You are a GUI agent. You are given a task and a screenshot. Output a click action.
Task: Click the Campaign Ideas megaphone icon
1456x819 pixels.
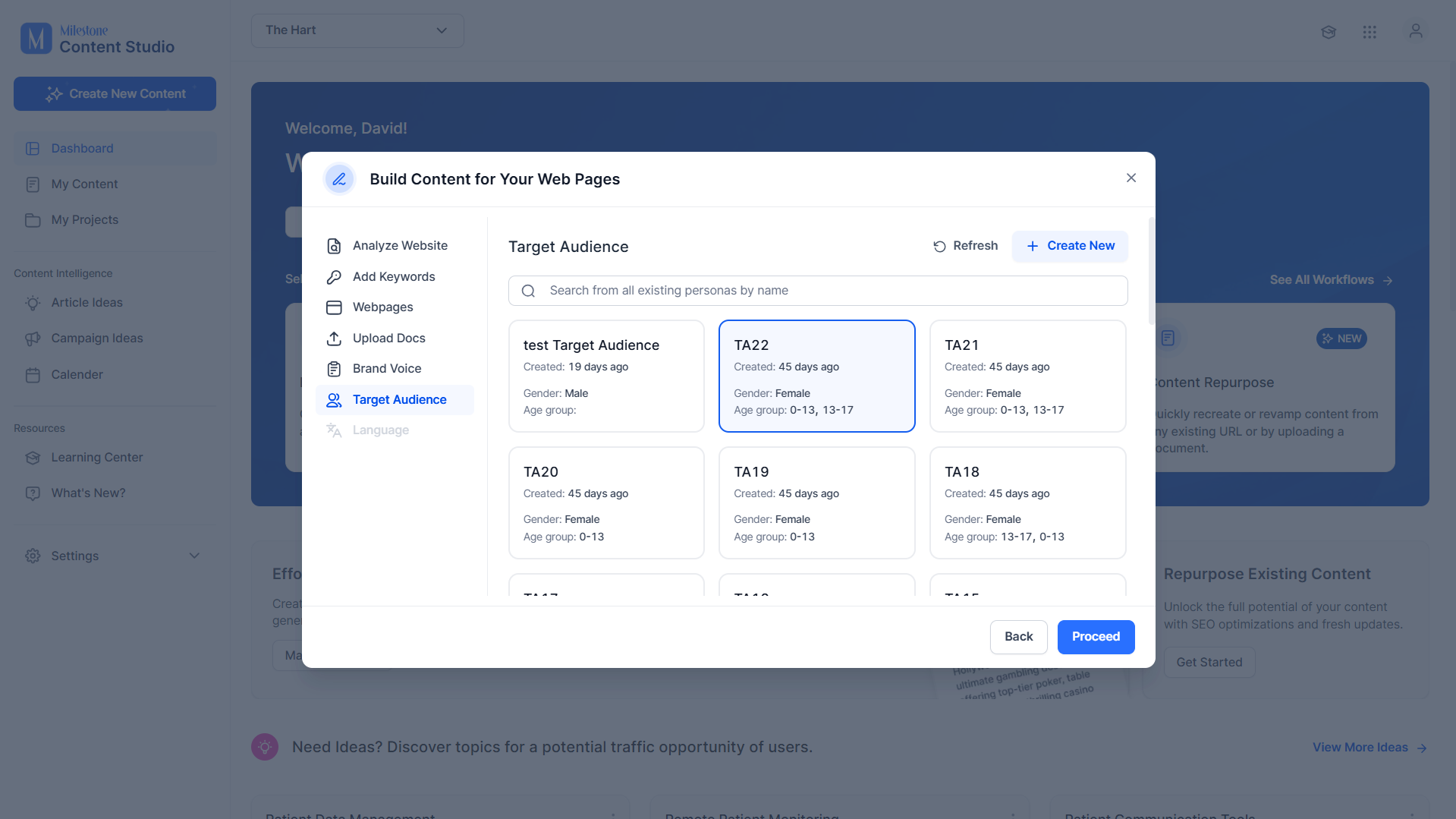(x=33, y=339)
